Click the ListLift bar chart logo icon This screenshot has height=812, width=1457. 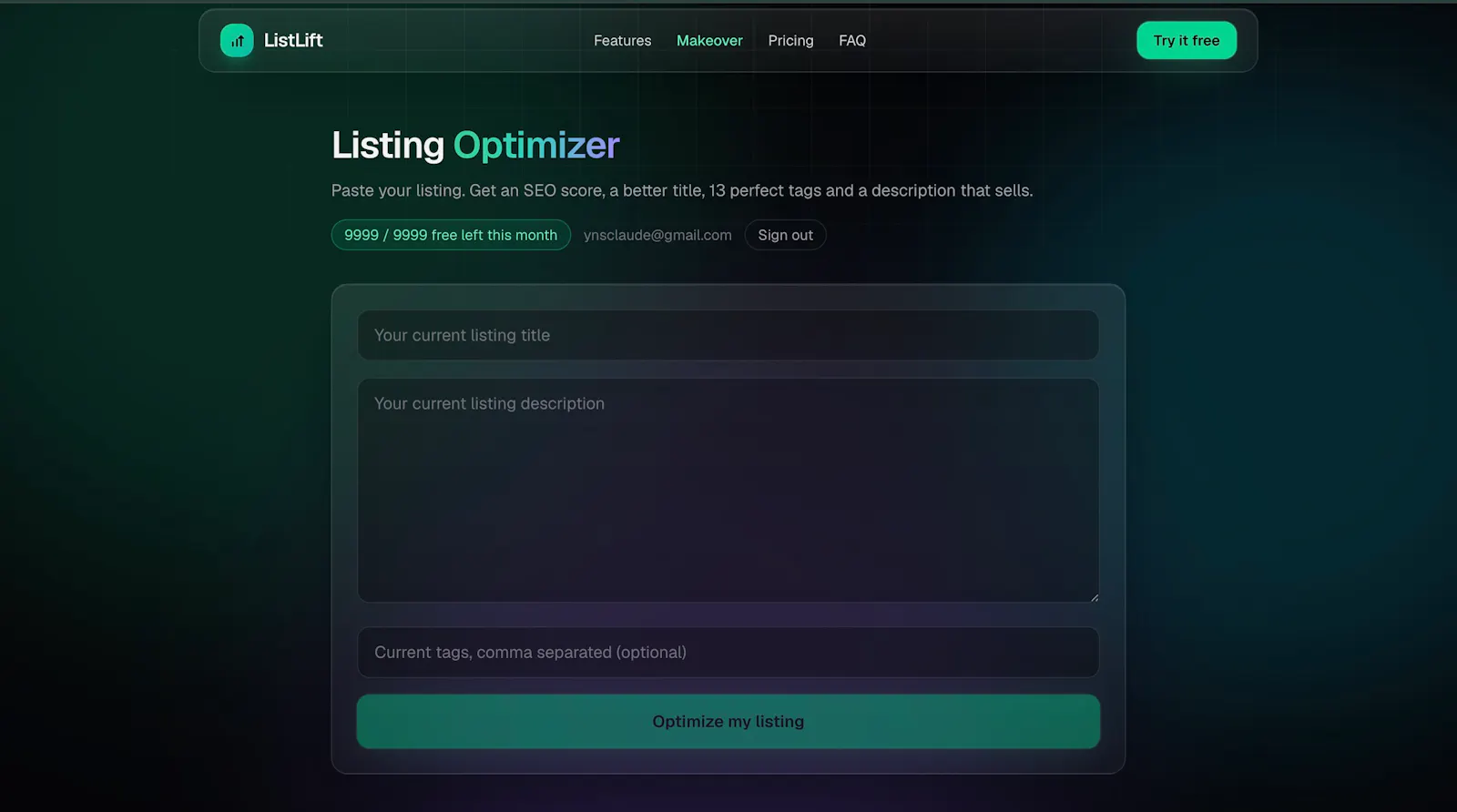click(237, 40)
